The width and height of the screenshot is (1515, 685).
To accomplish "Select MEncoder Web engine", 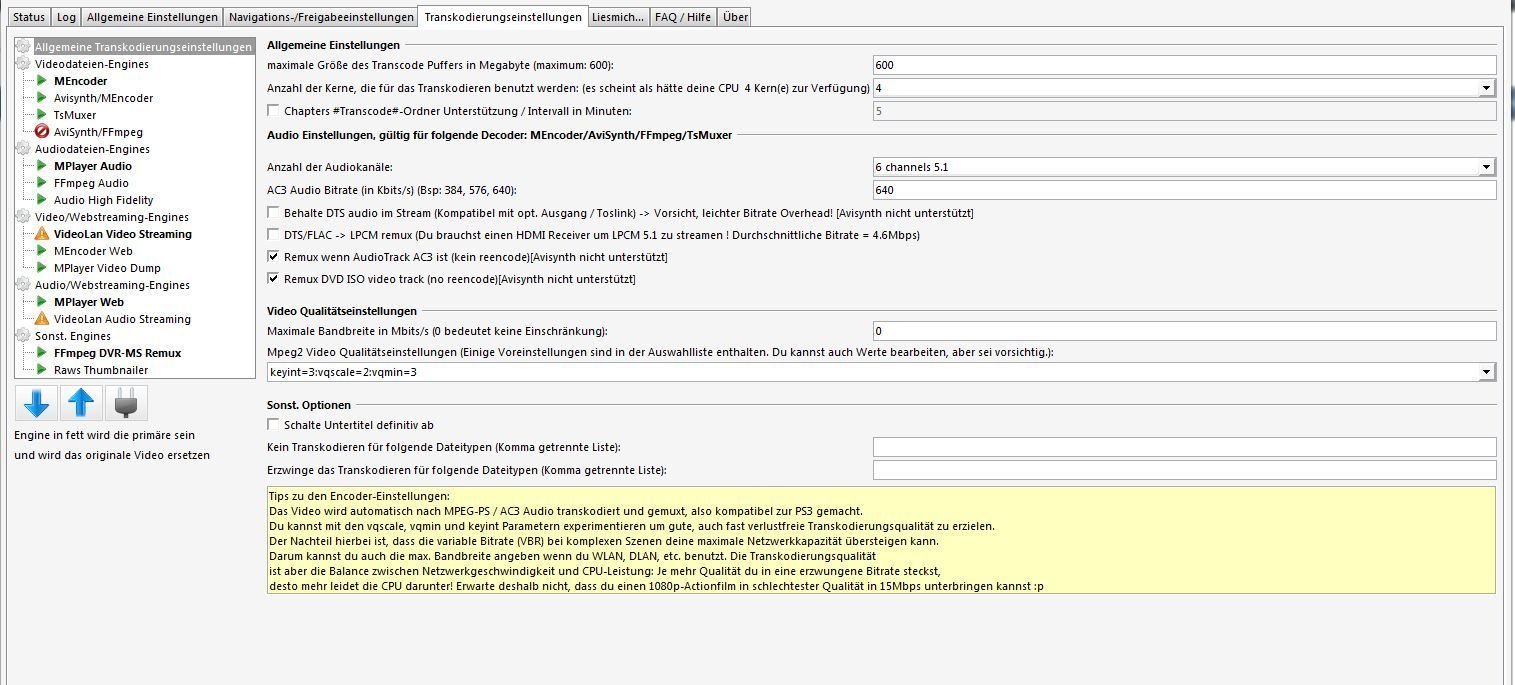I will [93, 251].
